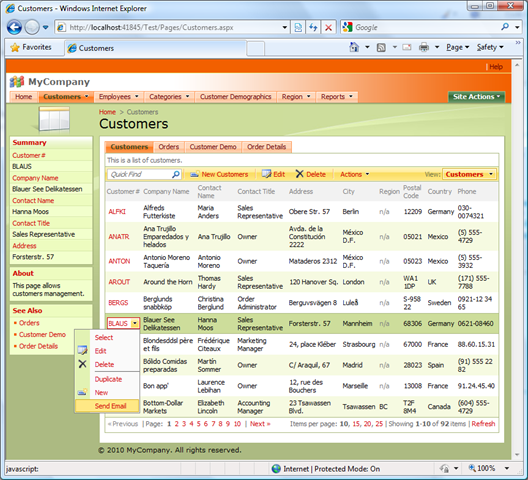Screen dimensions: 528x480
Task: Click the printer icon in command bar
Action: 424,47
